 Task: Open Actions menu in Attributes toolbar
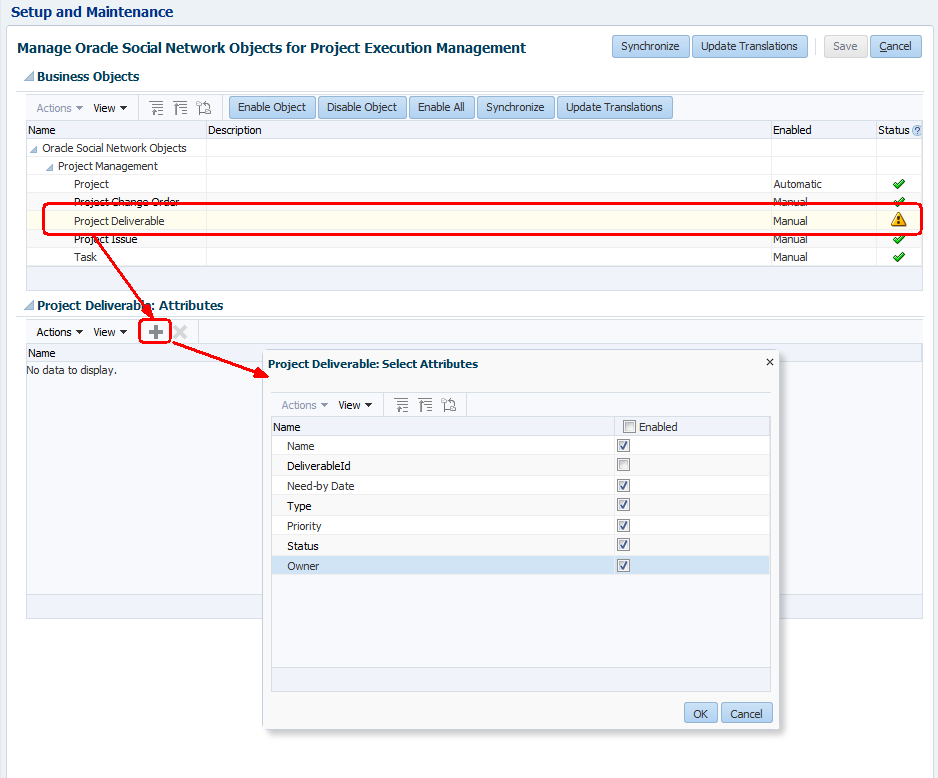click(x=59, y=332)
